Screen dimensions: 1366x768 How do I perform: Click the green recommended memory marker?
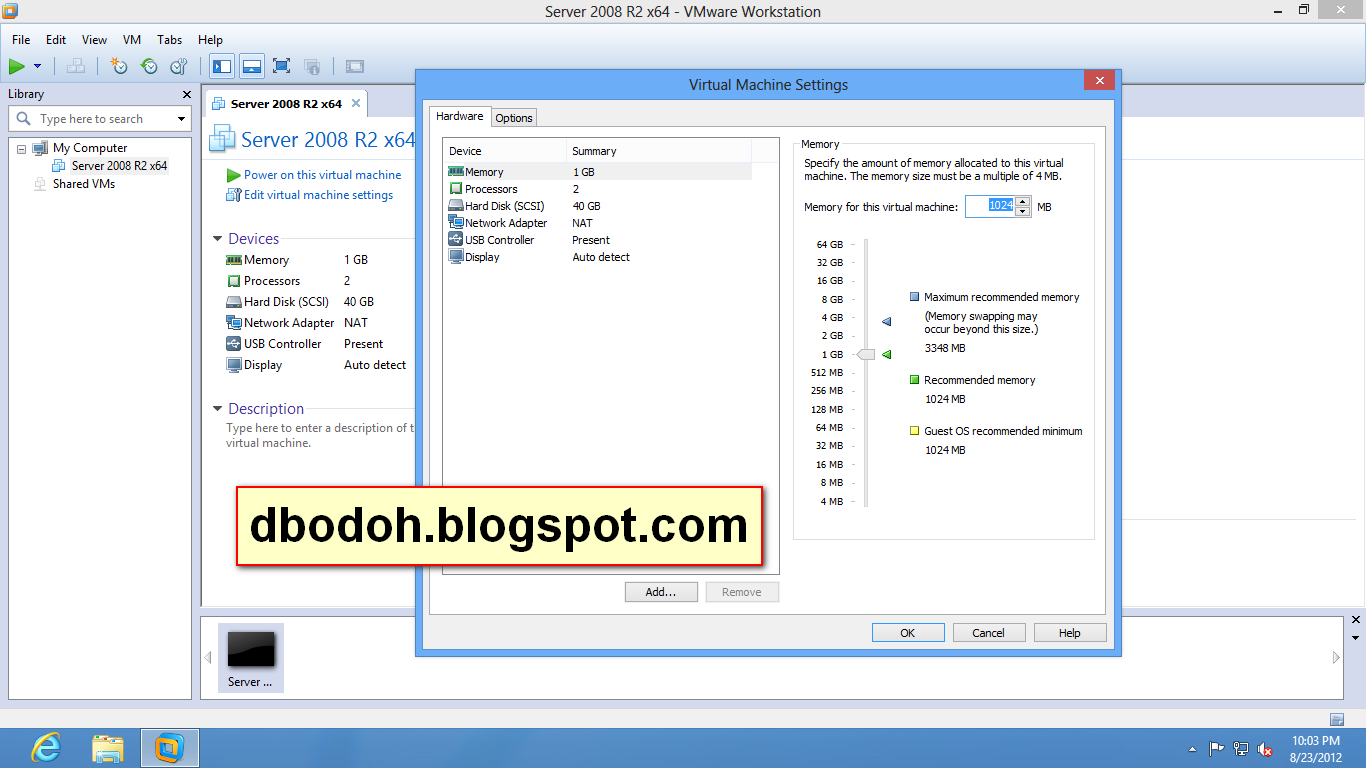coord(886,354)
